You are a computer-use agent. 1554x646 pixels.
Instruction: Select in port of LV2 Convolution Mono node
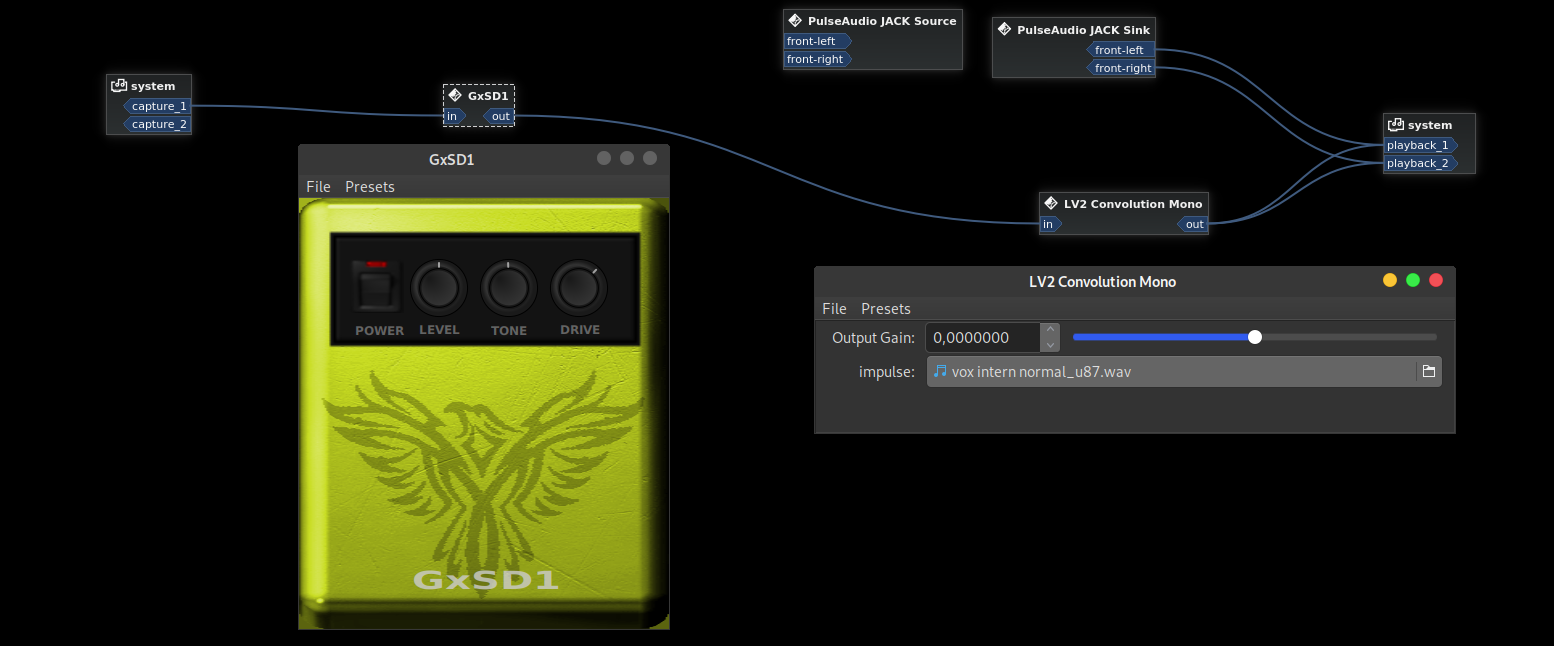click(x=1050, y=224)
